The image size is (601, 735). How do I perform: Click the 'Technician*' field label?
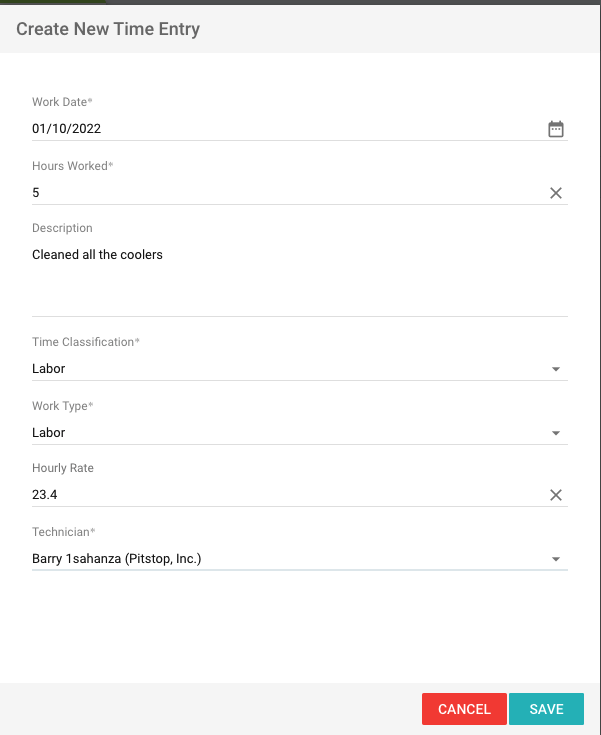point(63,532)
